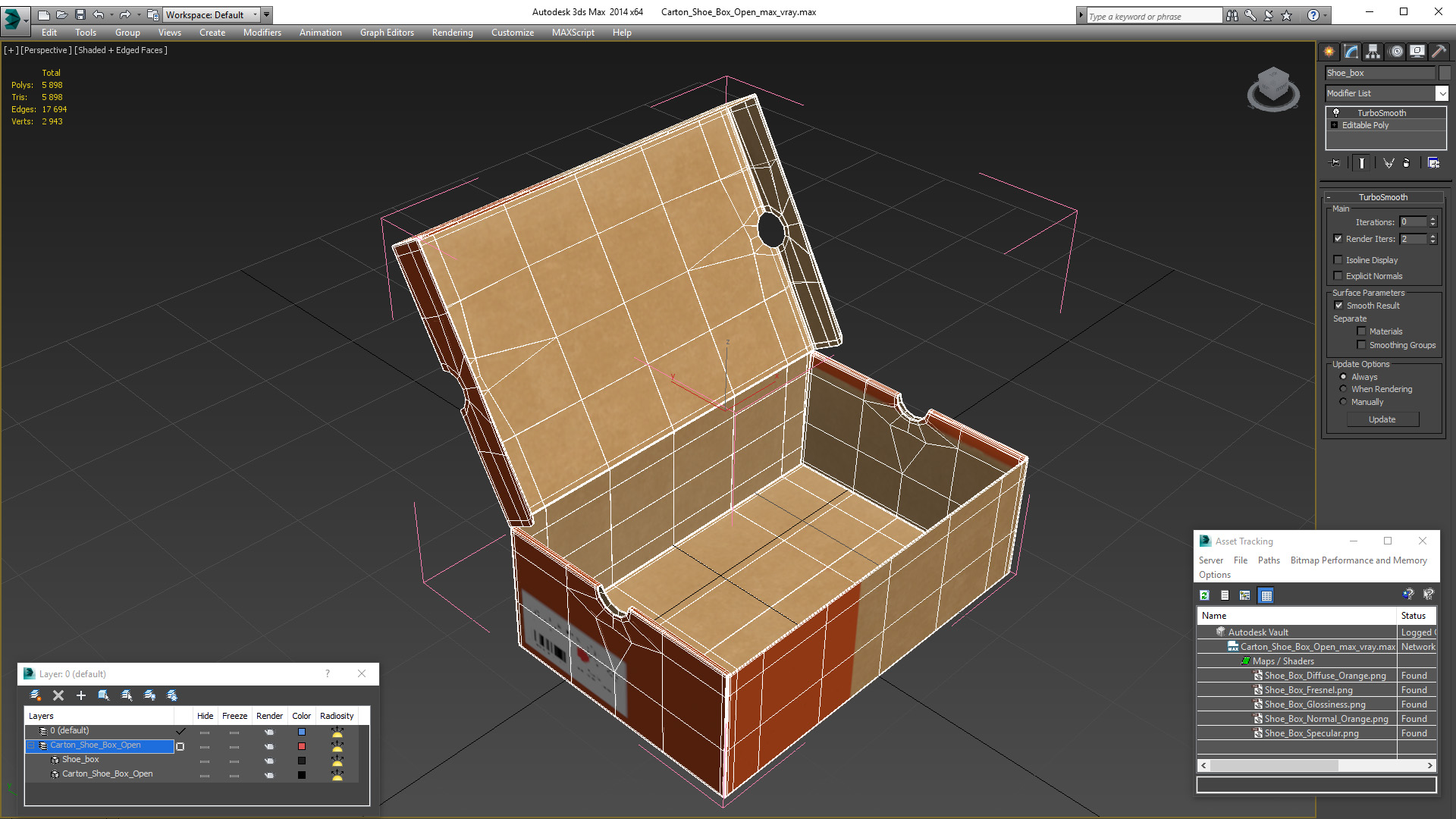
Task: Click the Undo arrow icon
Action: point(98,14)
